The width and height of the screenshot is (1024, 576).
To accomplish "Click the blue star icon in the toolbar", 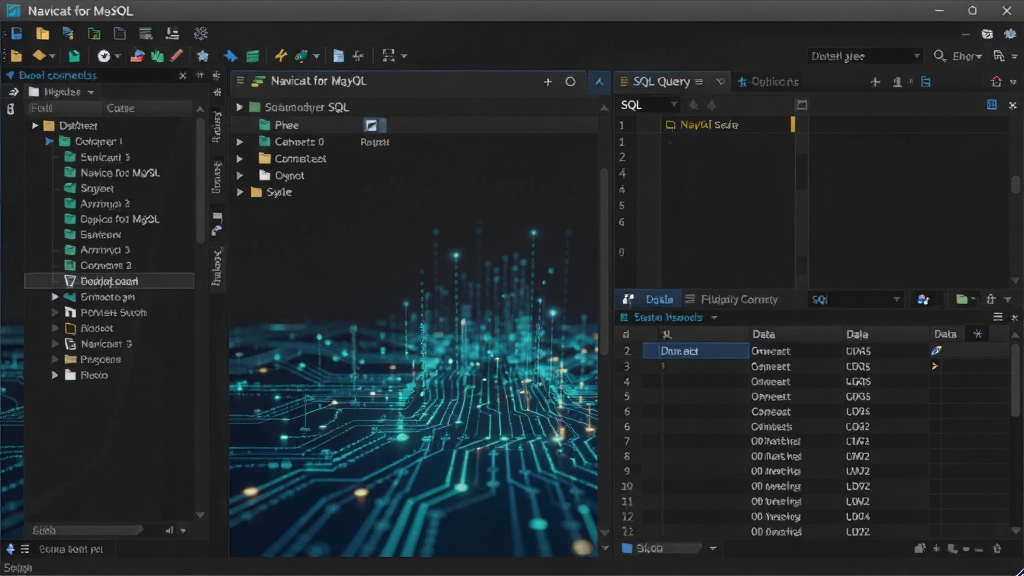I will click(203, 56).
